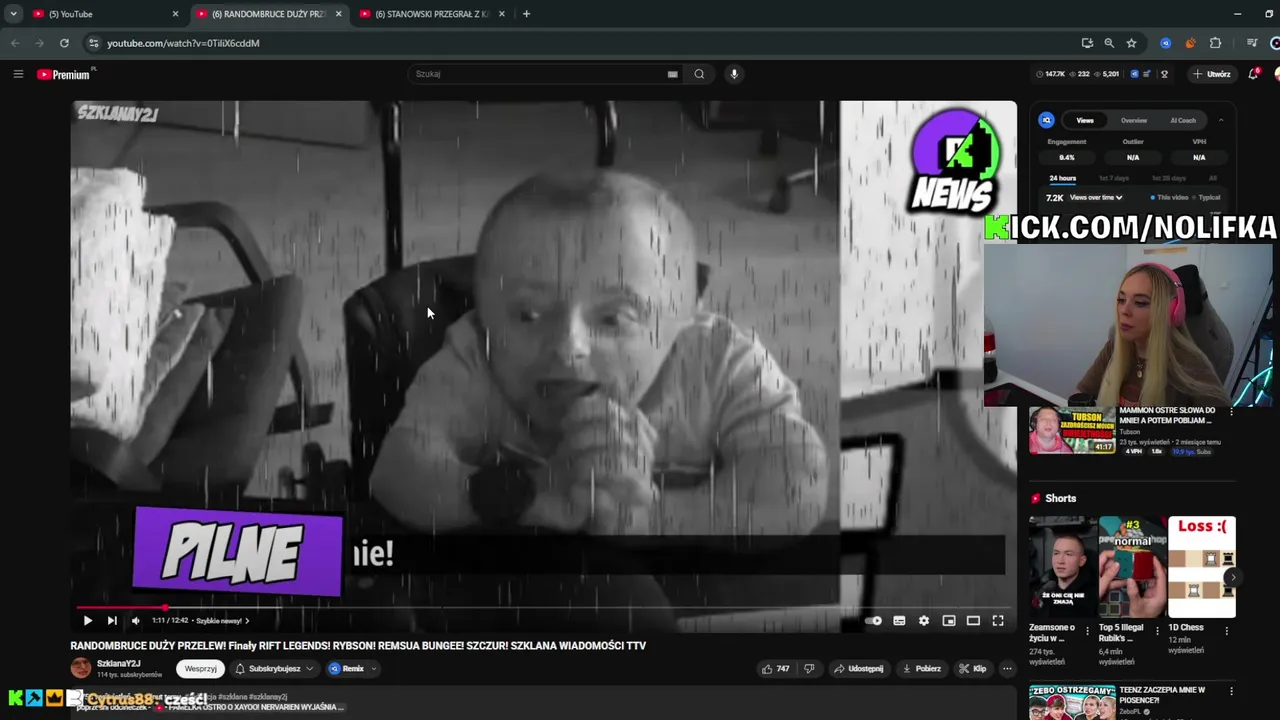This screenshot has width=1280, height=720.
Task: Like the video (747 likes)
Action: pyautogui.click(x=776, y=669)
